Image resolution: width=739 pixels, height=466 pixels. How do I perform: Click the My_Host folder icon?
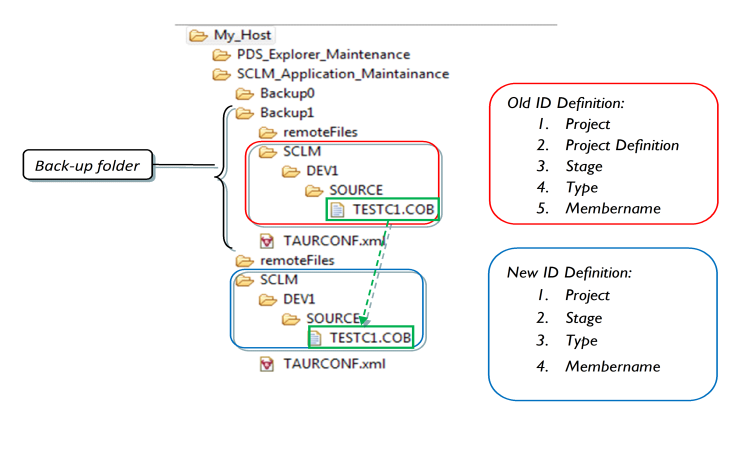tap(198, 35)
